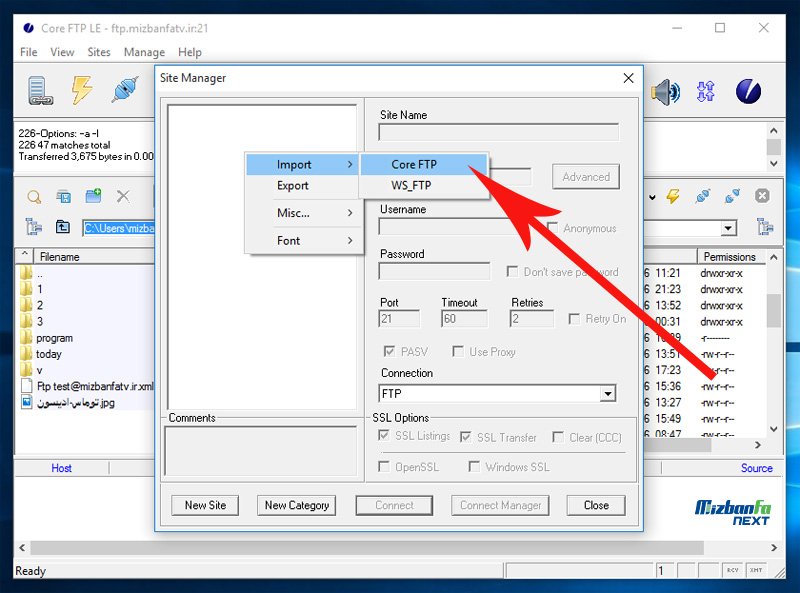Click the remote file list vertical scrollbar
Image resolution: width=800 pixels, height=593 pixels.
(x=773, y=311)
